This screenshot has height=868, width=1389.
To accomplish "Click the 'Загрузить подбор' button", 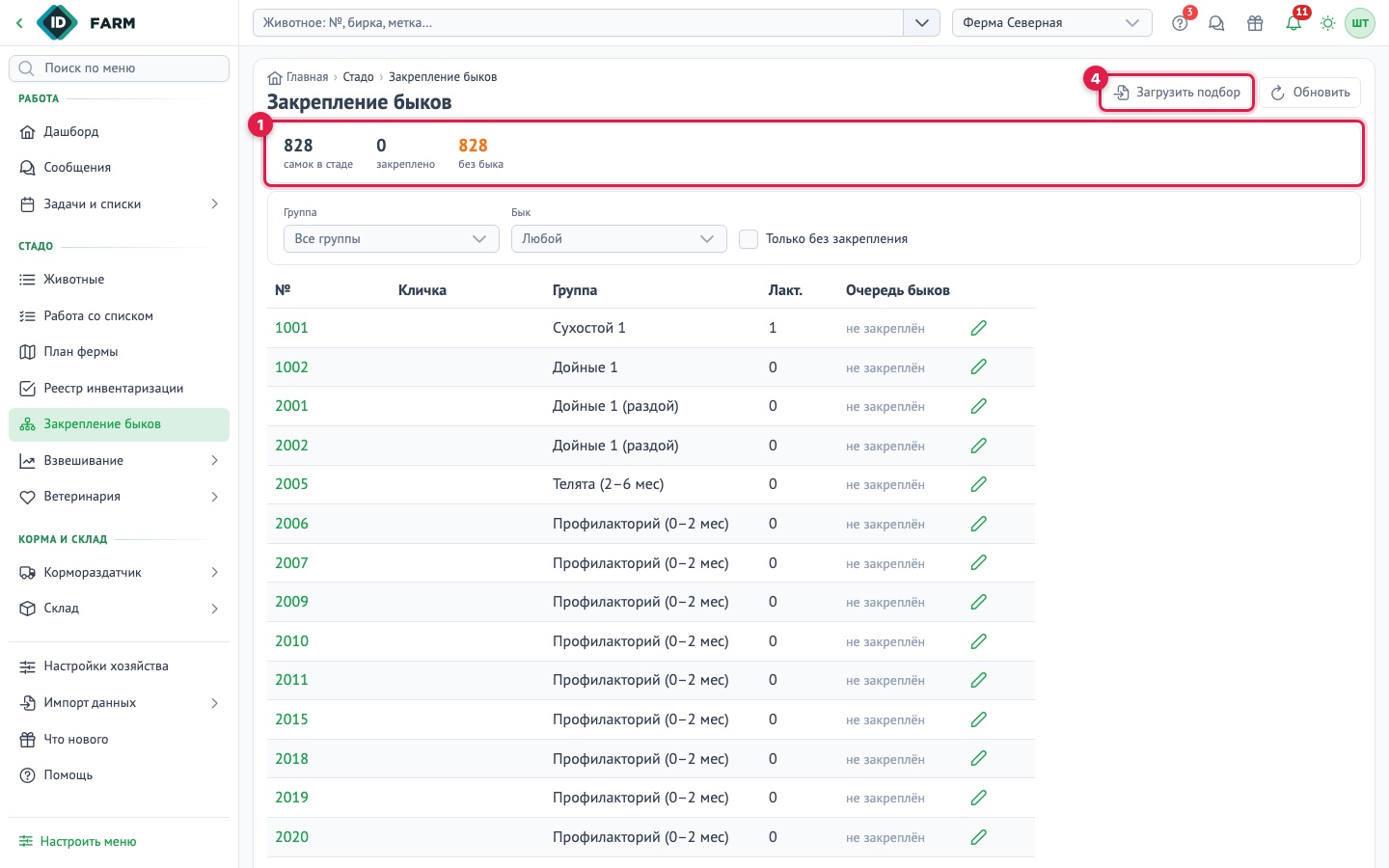I will point(1177,93).
